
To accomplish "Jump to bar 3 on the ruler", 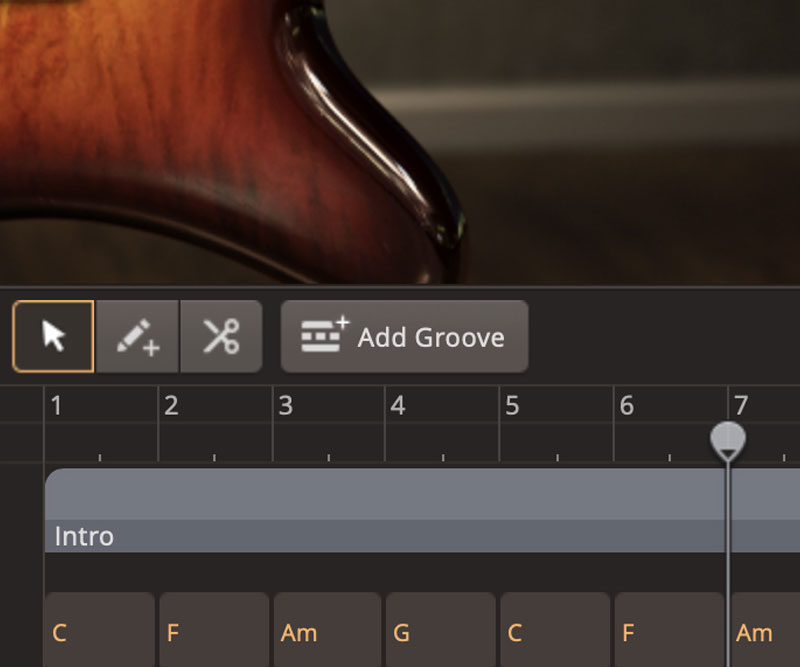I will pos(285,405).
